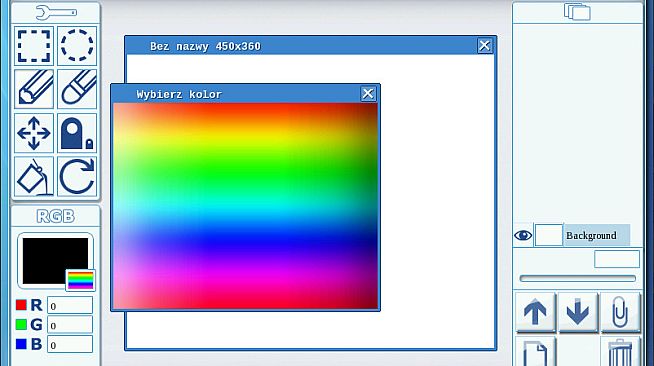
Task: Toggle Background layer visibility eye
Action: click(x=523, y=236)
